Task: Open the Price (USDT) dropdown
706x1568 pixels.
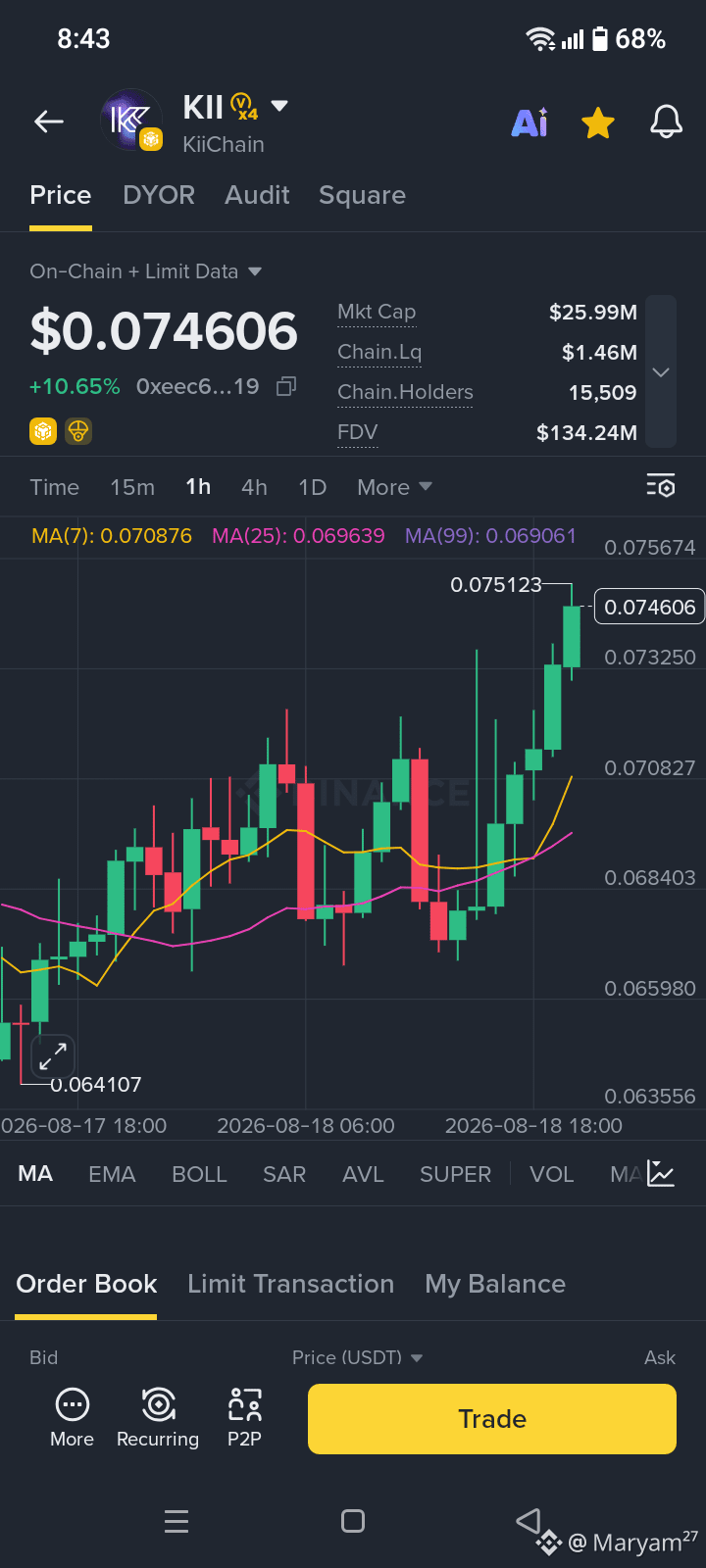Action: pos(357,1357)
